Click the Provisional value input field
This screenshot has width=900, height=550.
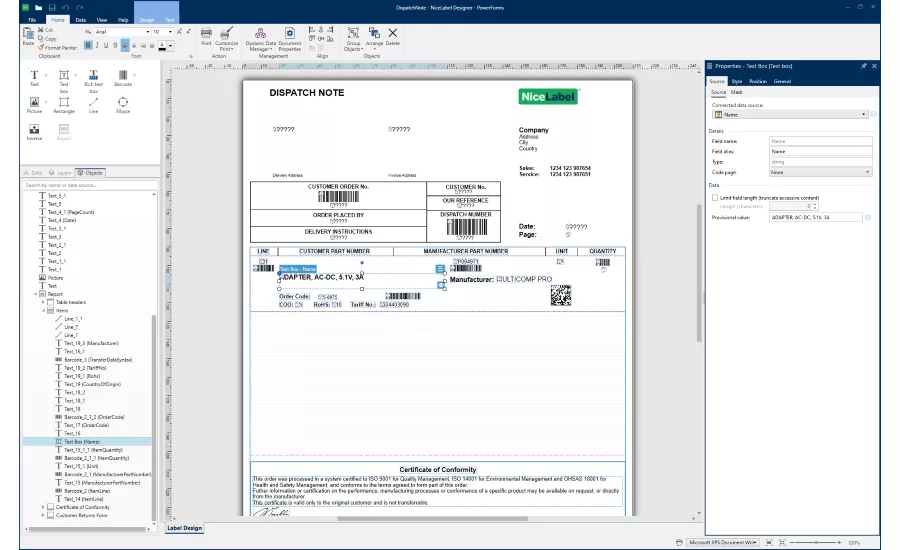(x=815, y=218)
